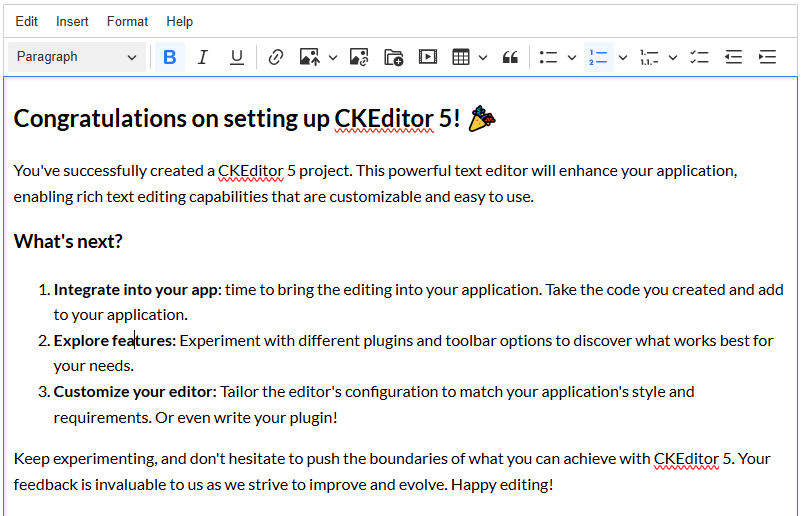The height and width of the screenshot is (516, 805).
Task: Expand the insert table dropdown arrow
Action: 483,58
